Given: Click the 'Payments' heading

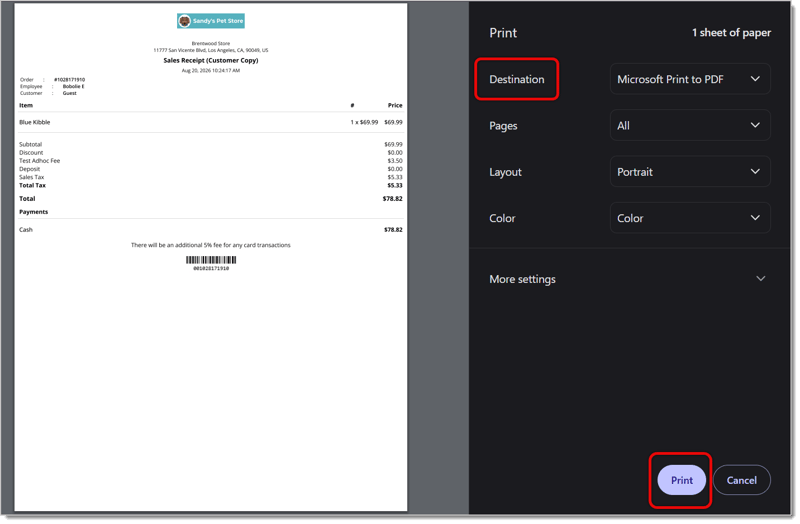Looking at the screenshot, I should click(x=34, y=212).
